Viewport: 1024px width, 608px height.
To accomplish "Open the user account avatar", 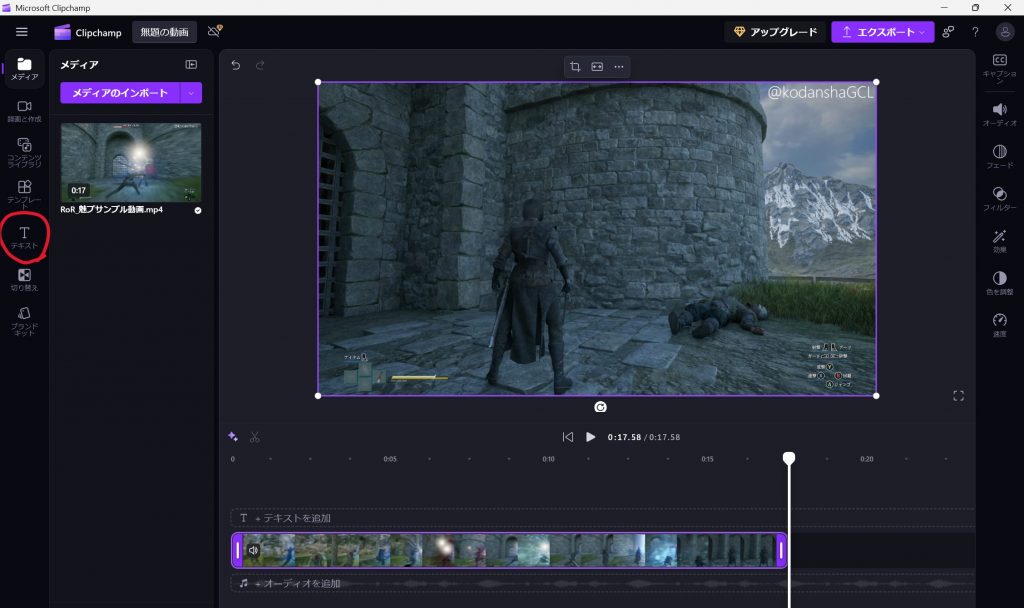I will click(x=1004, y=31).
